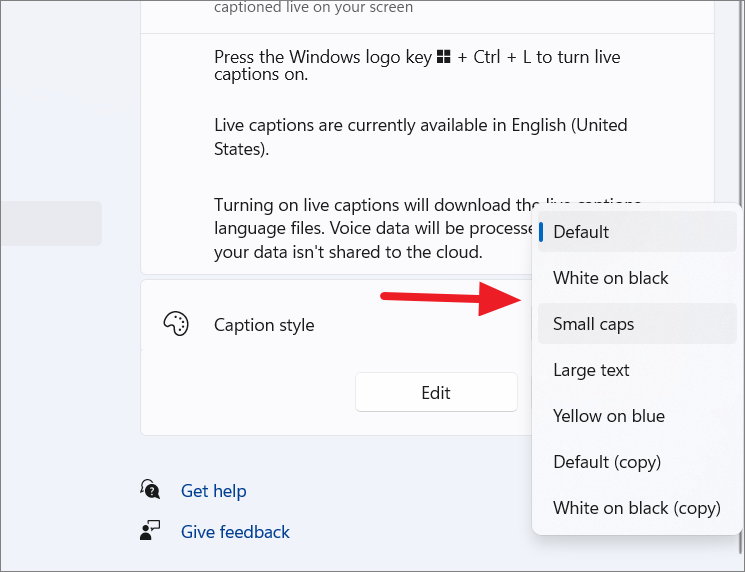Click the Give feedback person icon
Image resolution: width=745 pixels, height=572 pixels.
coord(150,530)
